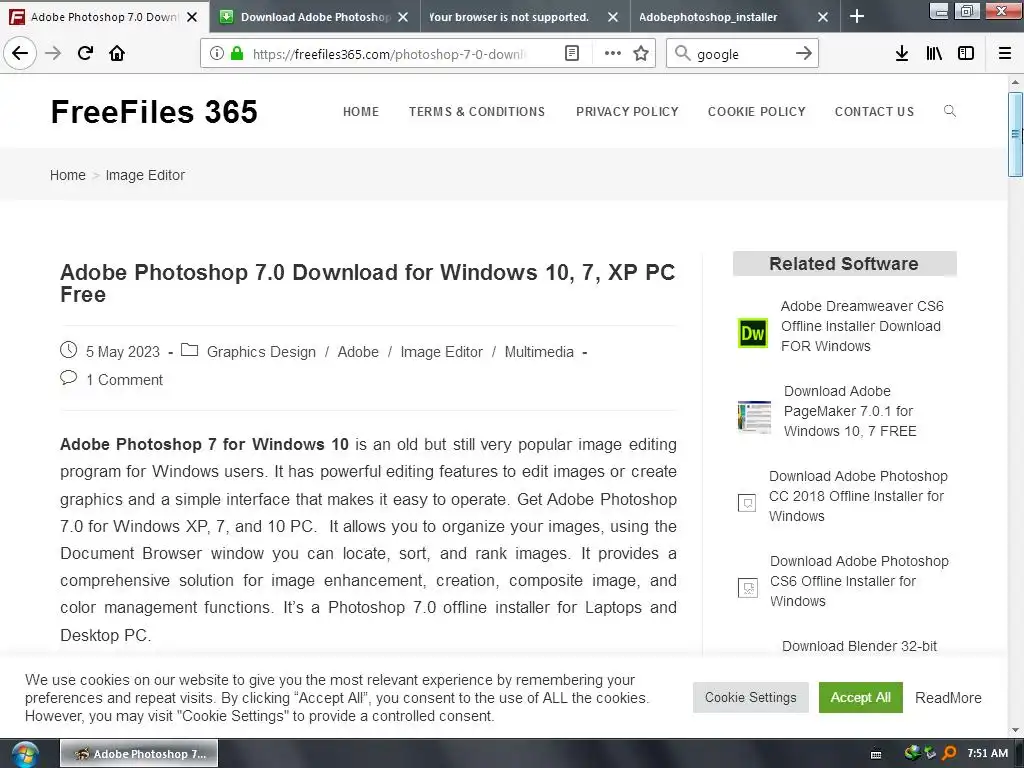This screenshot has height=768, width=1024.
Task: Click the google search box
Action: coord(742,54)
